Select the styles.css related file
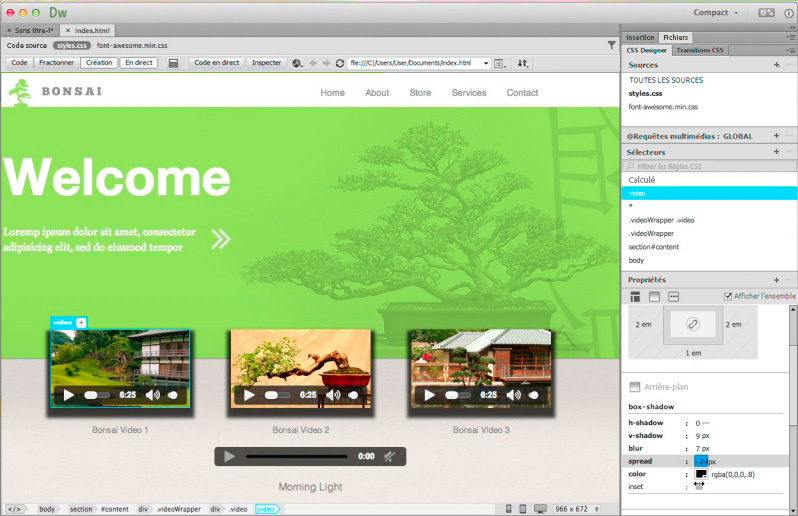The image size is (798, 516). 72,45
